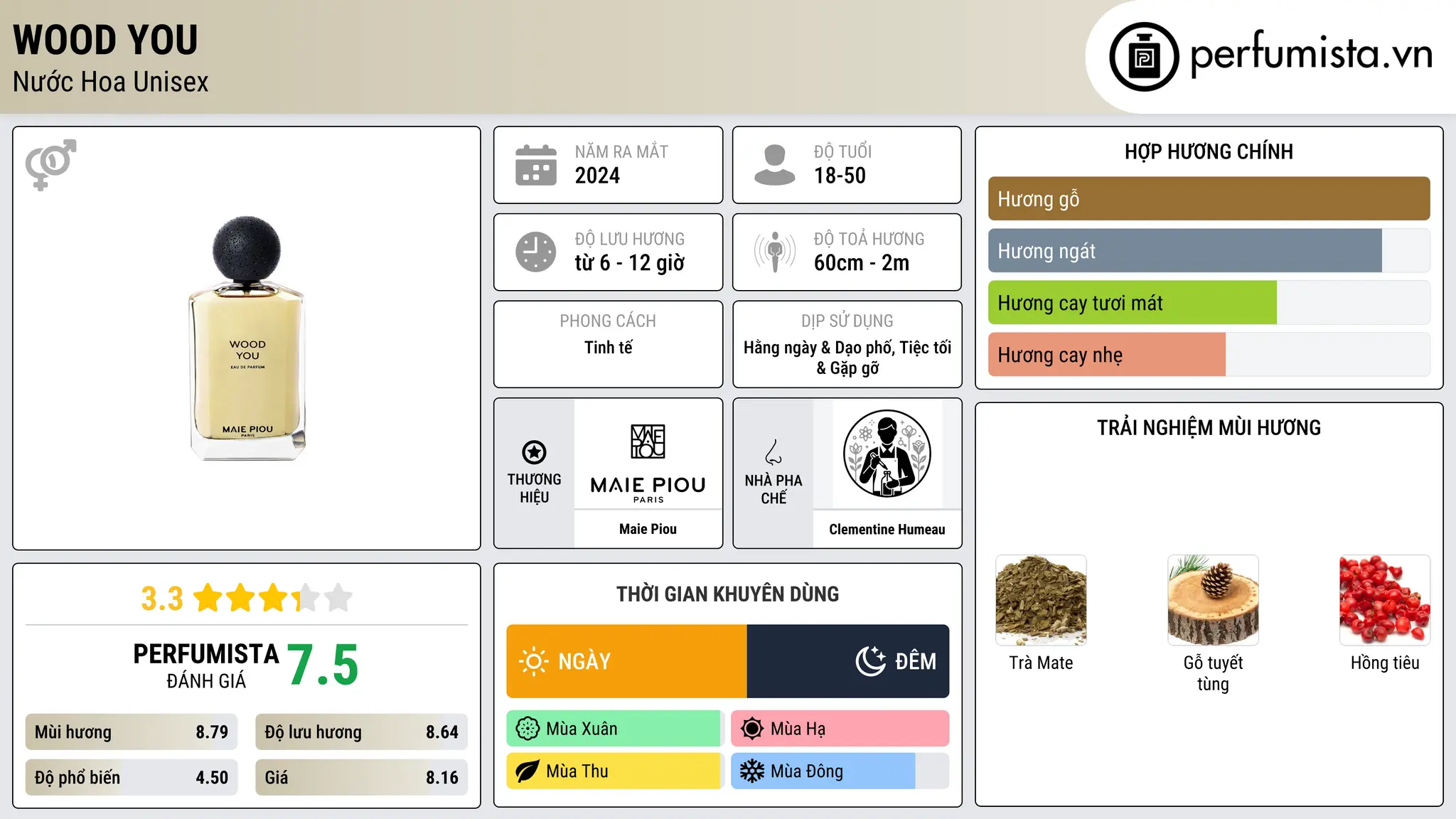Click the Hồng tiêu note label
This screenshot has height=819, width=1456.
point(1385,663)
